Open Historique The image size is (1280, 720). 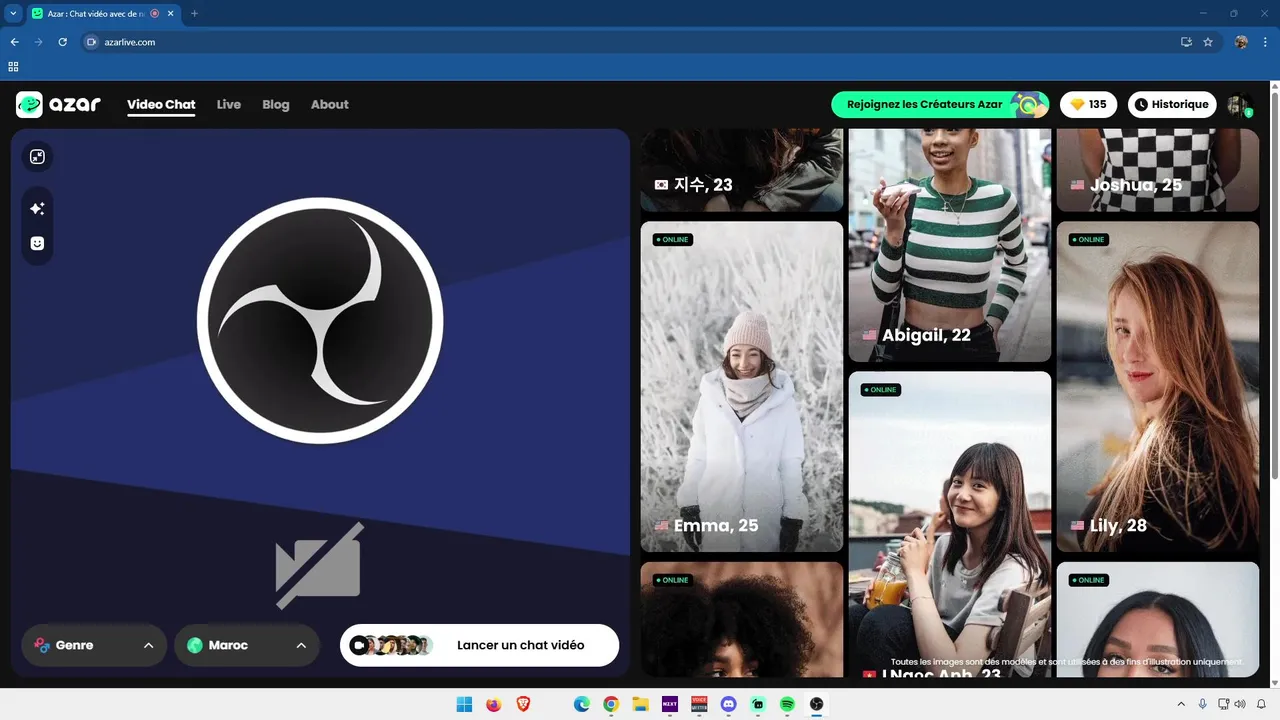pyautogui.click(x=1172, y=104)
